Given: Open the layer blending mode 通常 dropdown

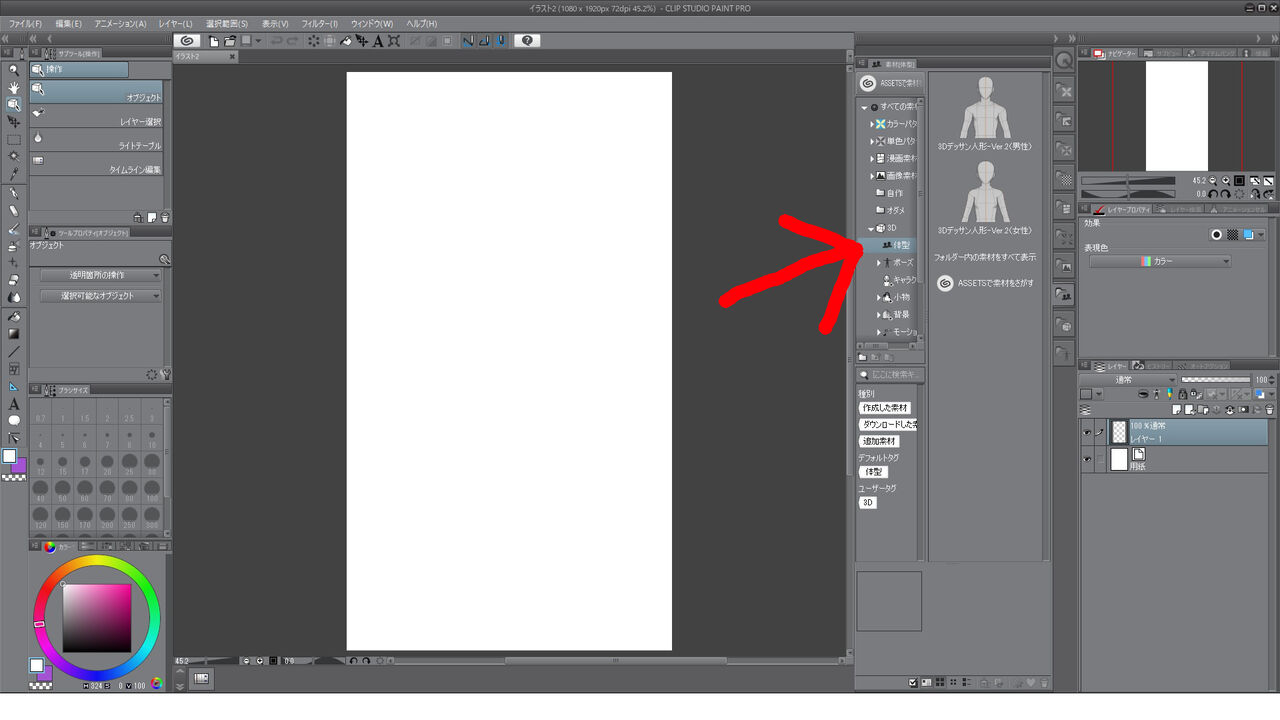Looking at the screenshot, I should tap(1128, 380).
